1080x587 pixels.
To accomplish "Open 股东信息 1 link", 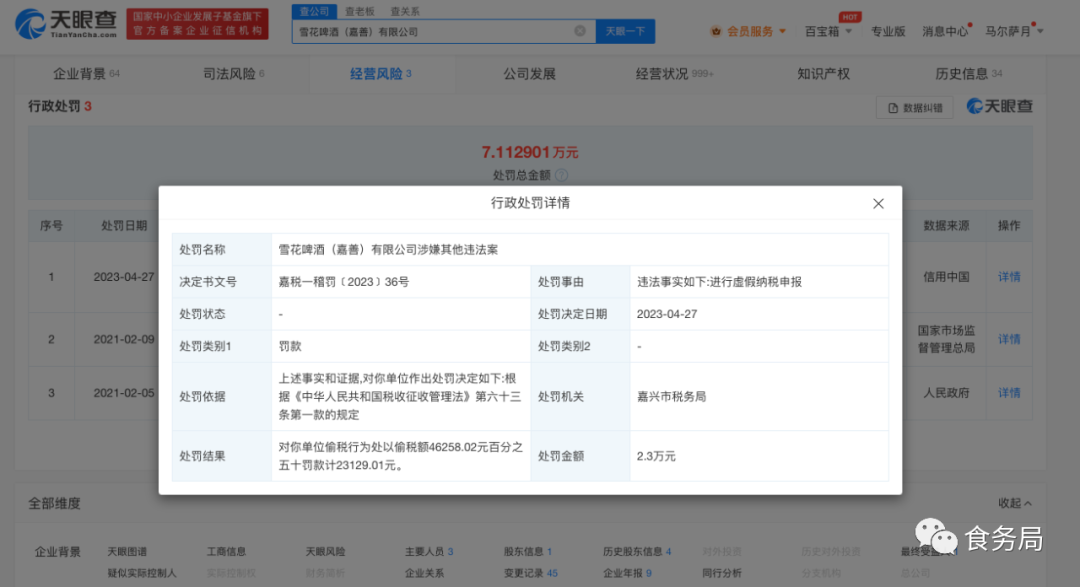I will [528, 551].
